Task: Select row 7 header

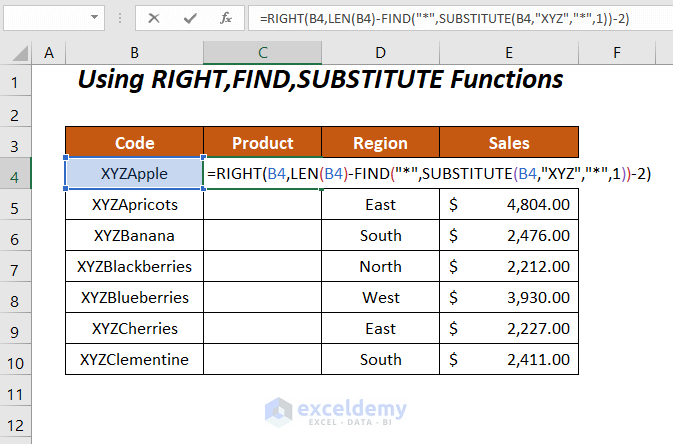Action: 17,266
